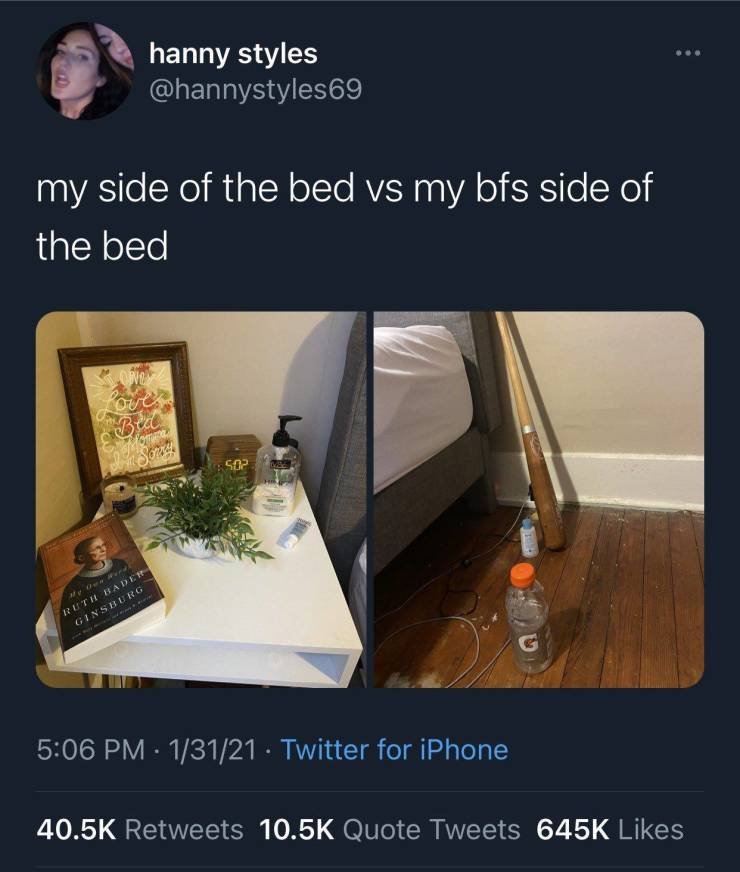Open the left nightstand photo
This screenshot has height=872, width=740.
(201, 499)
